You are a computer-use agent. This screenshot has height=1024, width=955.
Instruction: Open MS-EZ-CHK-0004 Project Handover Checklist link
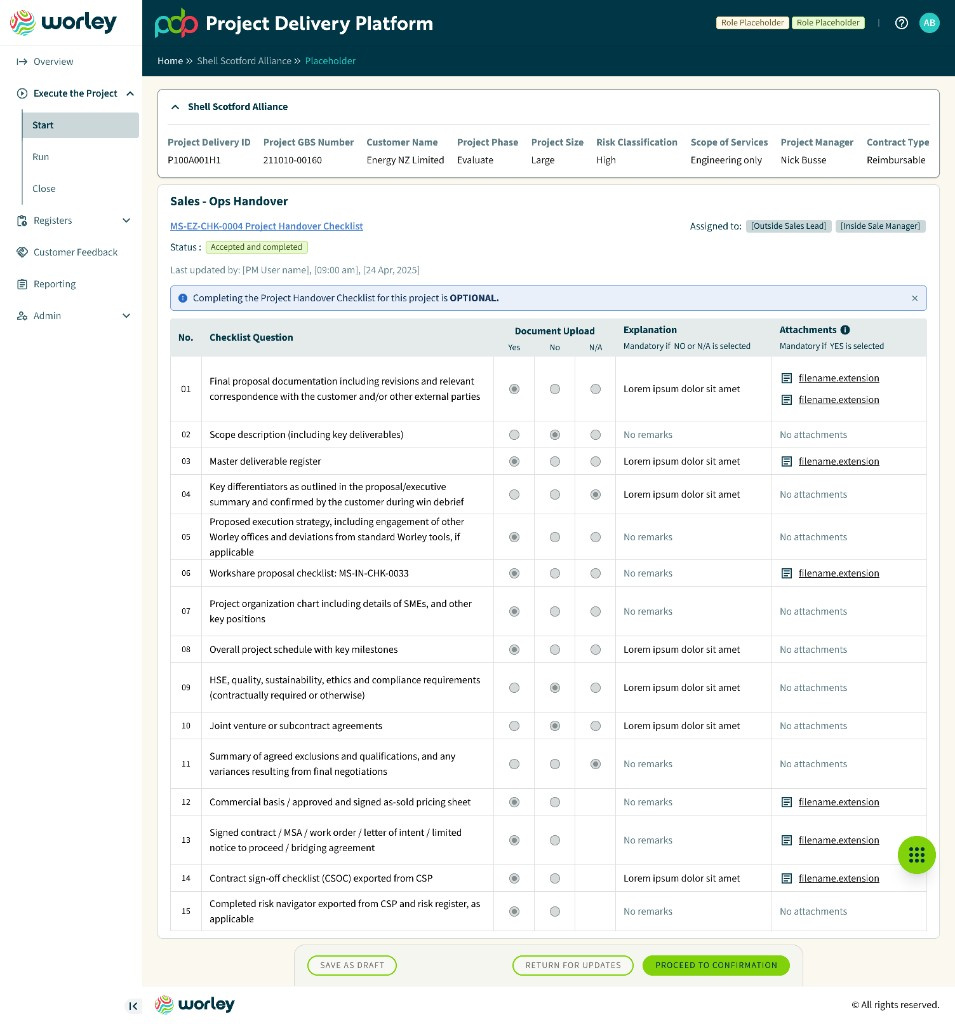(x=267, y=226)
